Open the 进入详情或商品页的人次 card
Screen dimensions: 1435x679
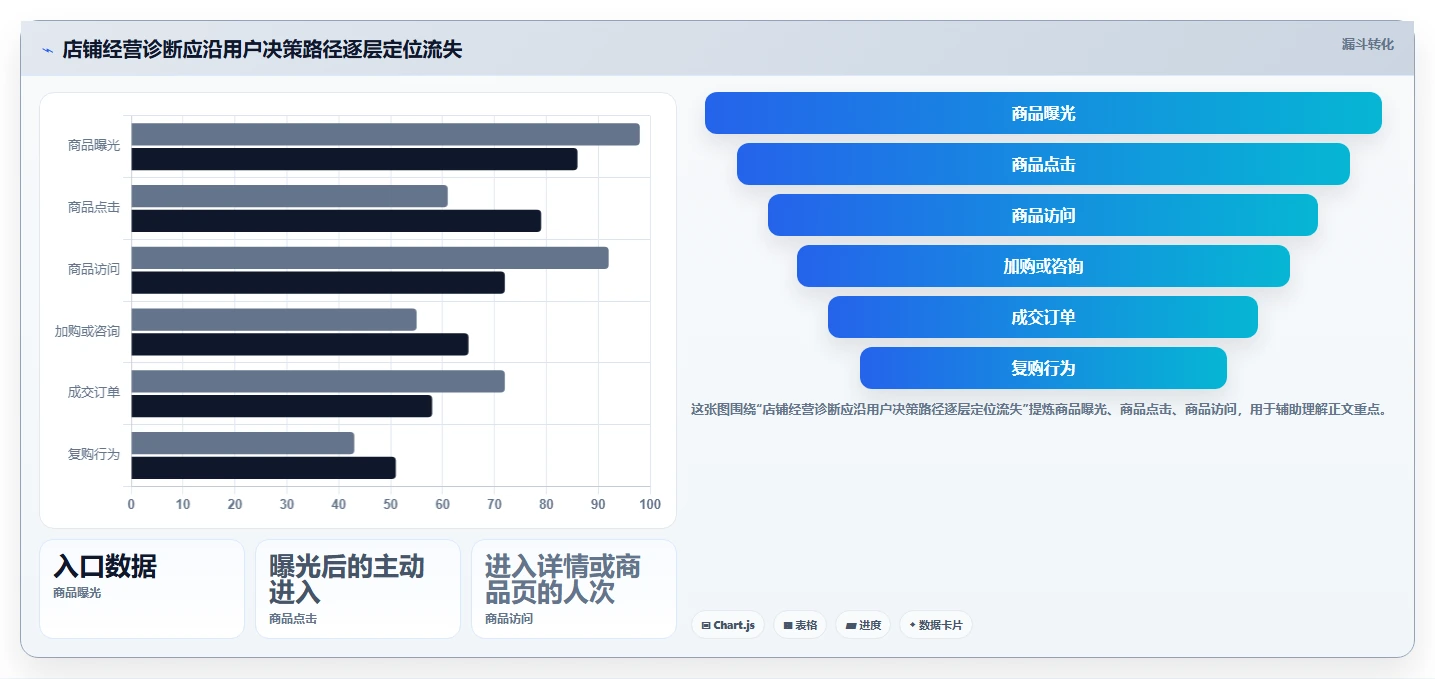[x=574, y=589]
